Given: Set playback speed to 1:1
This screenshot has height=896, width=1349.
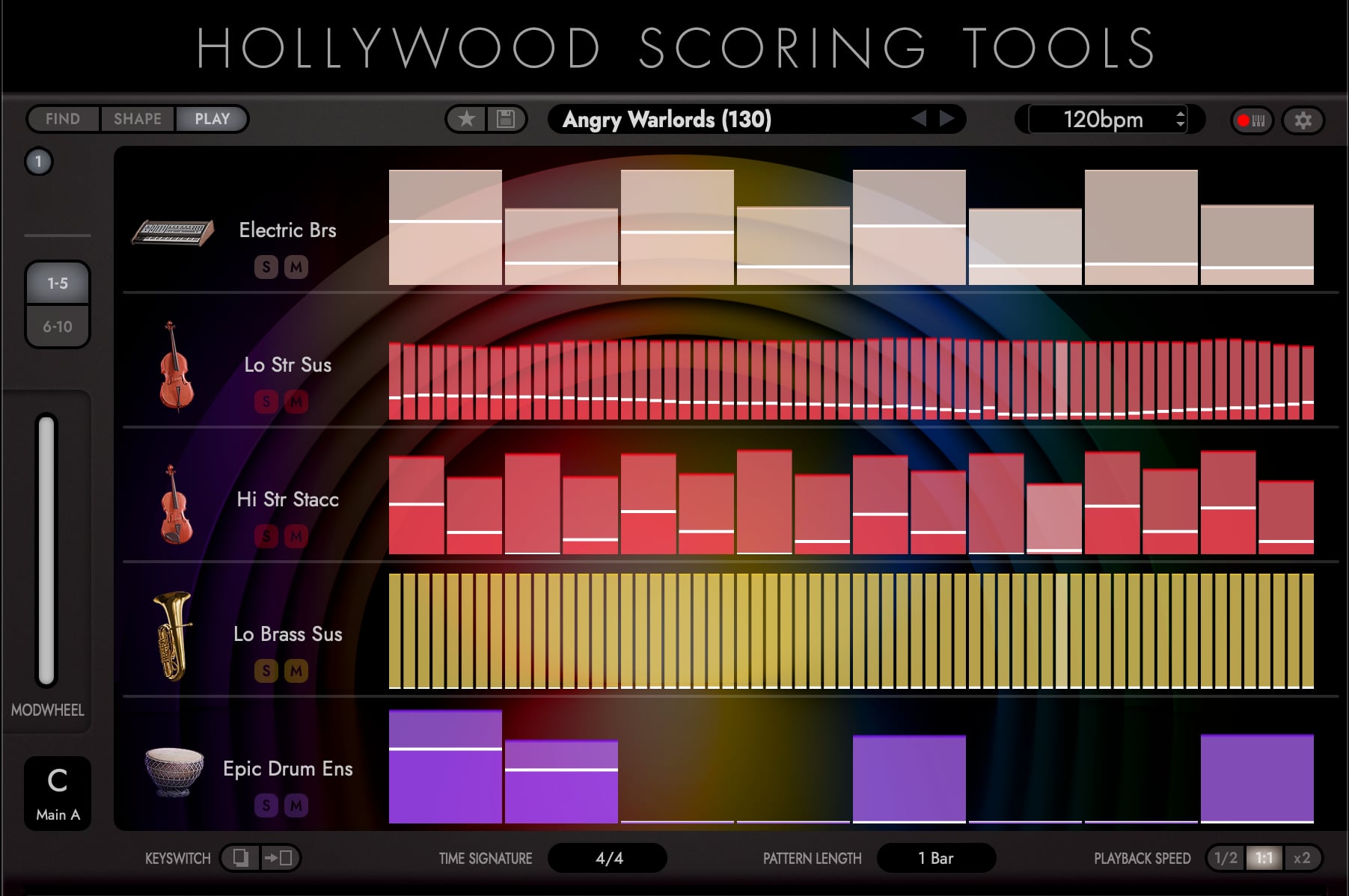Looking at the screenshot, I should tap(1264, 858).
